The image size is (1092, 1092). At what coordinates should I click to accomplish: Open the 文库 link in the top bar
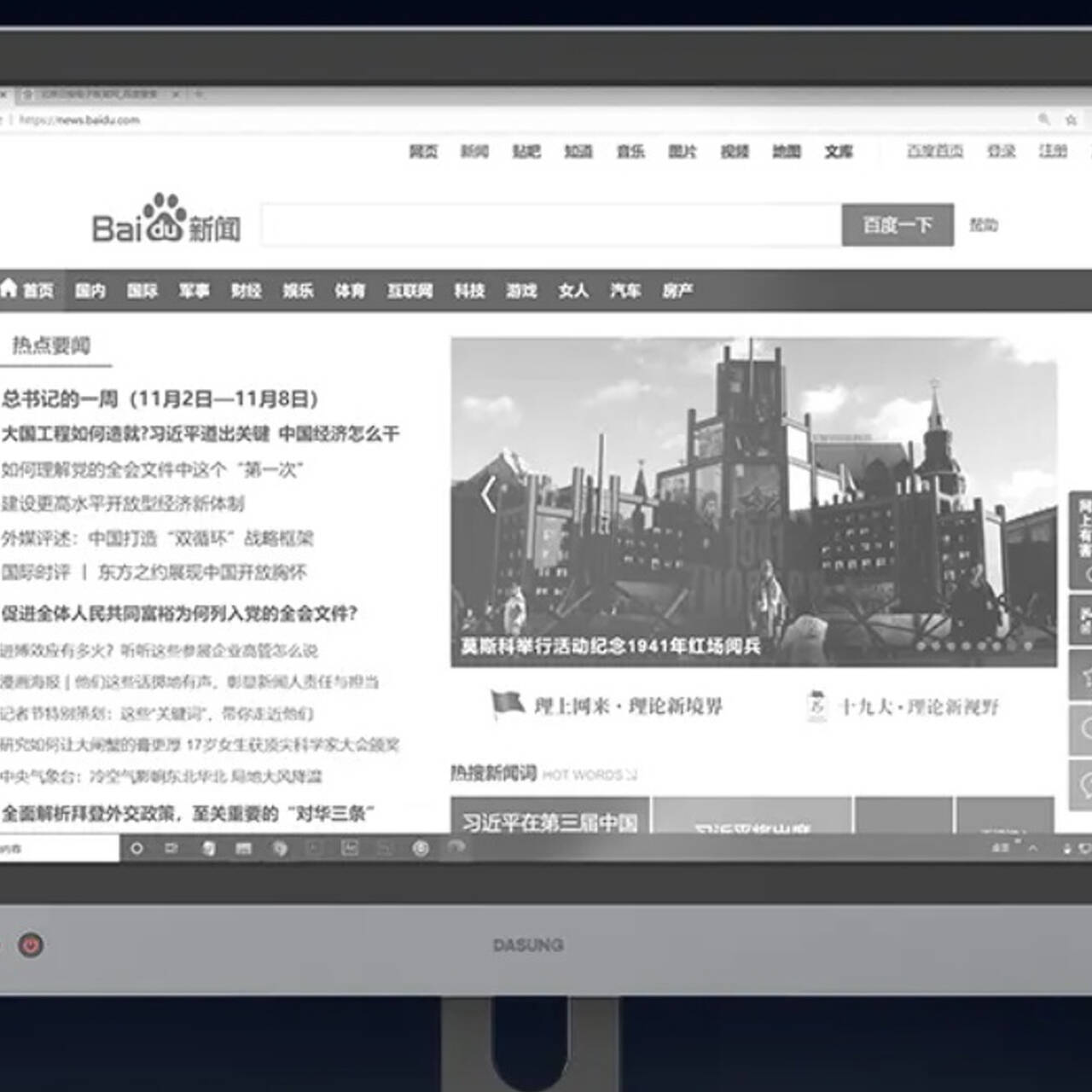click(x=839, y=151)
